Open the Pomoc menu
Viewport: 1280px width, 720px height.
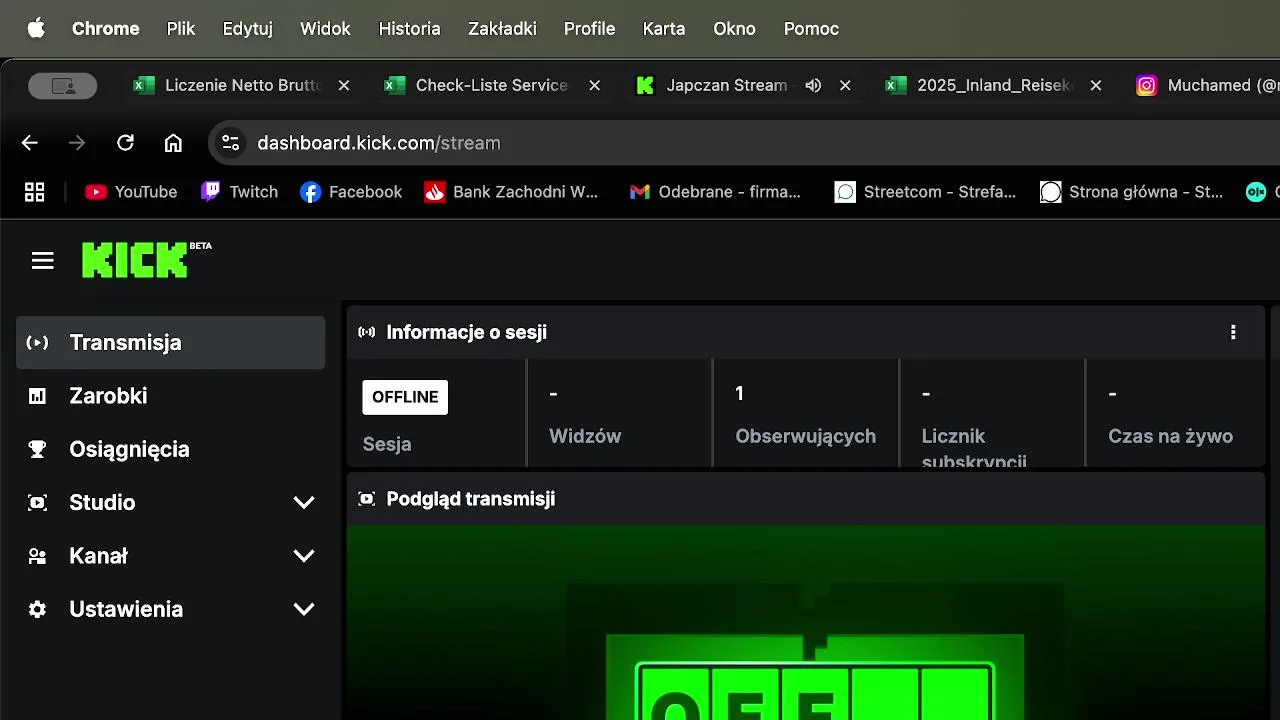click(811, 29)
